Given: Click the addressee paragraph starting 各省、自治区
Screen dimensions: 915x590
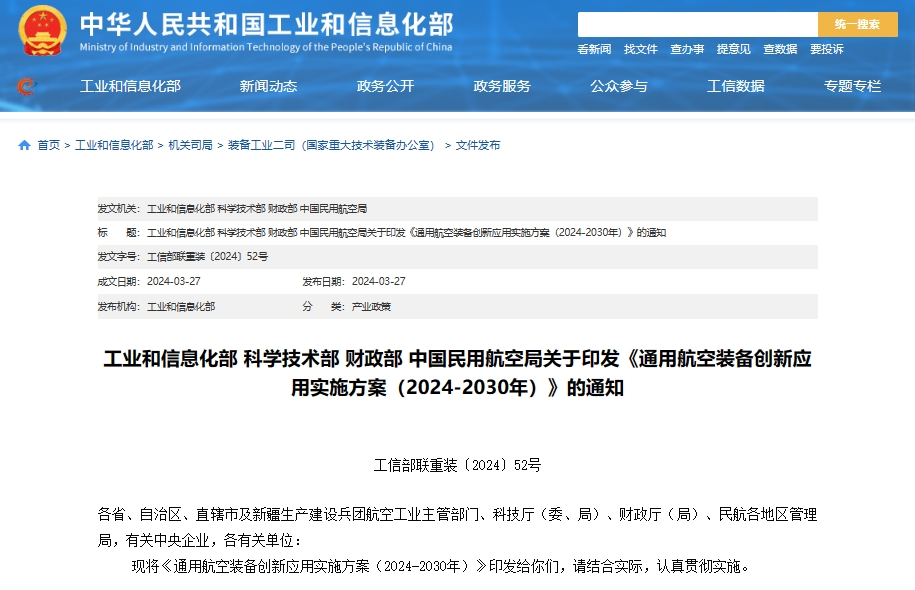Looking at the screenshot, I should coord(458,528).
